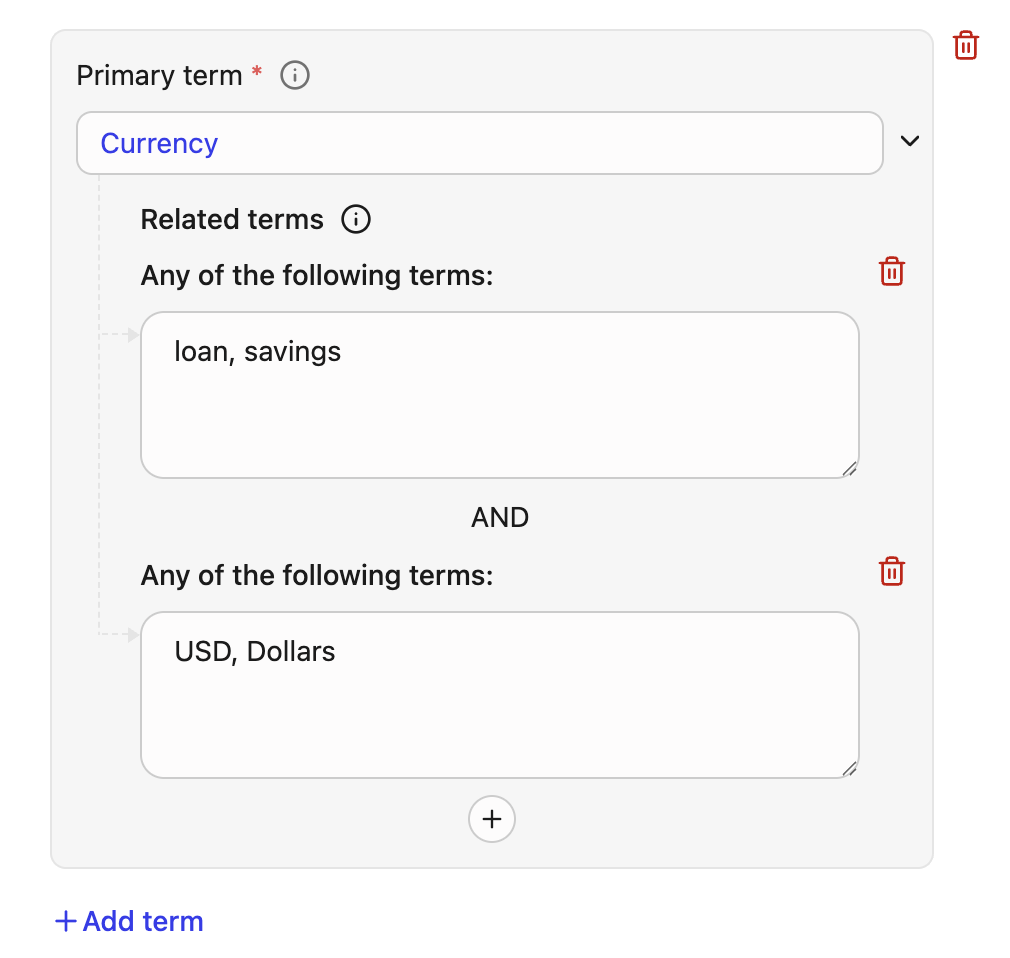Screen dimensions: 1010x958
Task: Add another related terms group with plus button
Action: [492, 819]
